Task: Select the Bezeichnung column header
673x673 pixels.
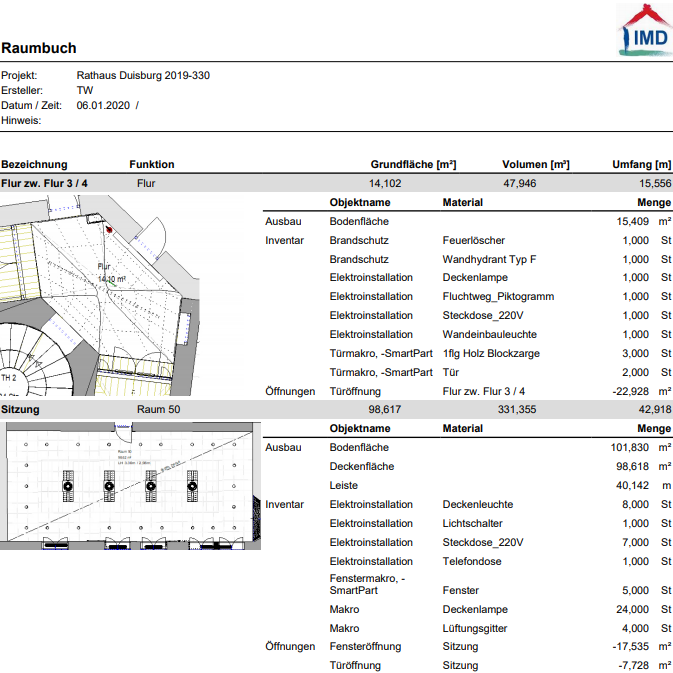Action: point(34,164)
